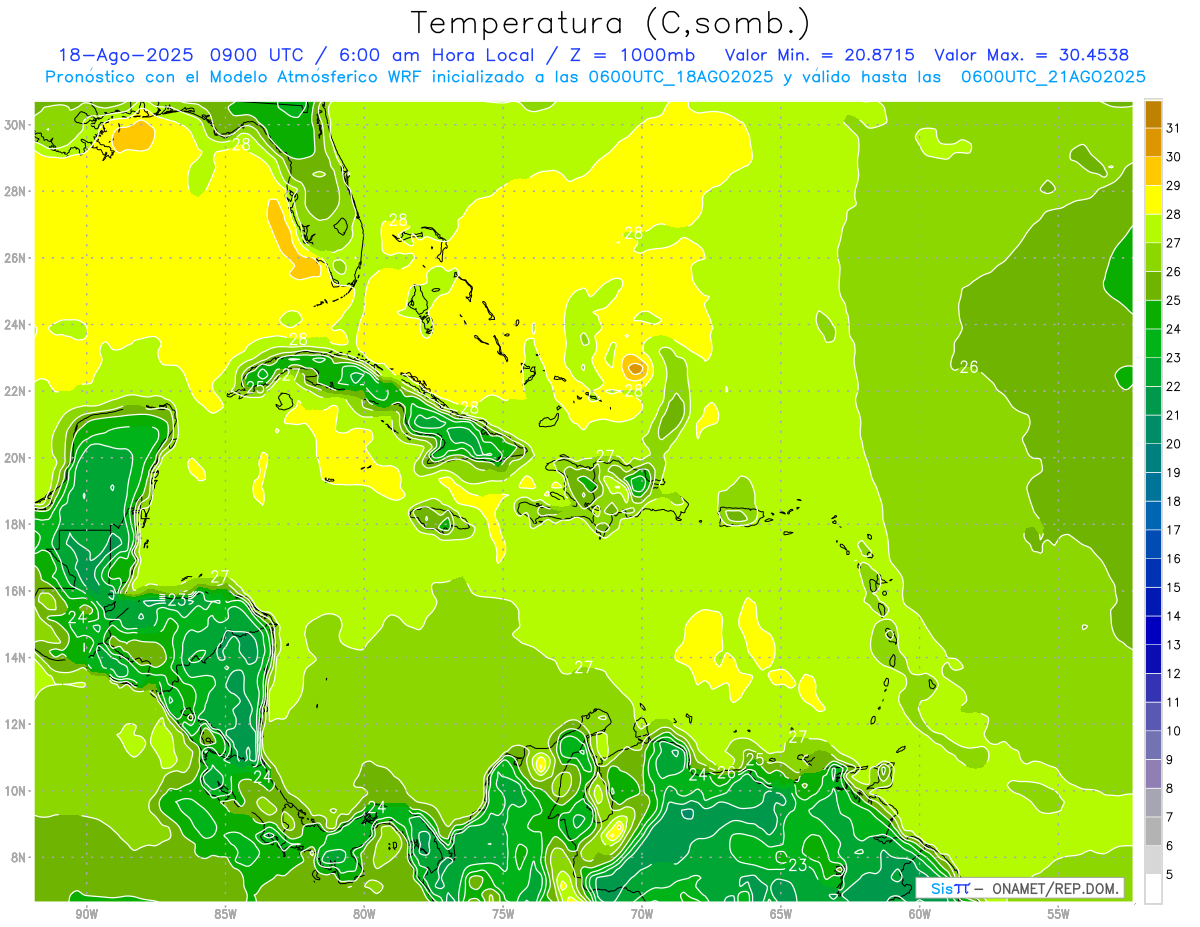This screenshot has width=1200, height=927.
Task: Click the 85W longitude axis label
Action: [225, 914]
